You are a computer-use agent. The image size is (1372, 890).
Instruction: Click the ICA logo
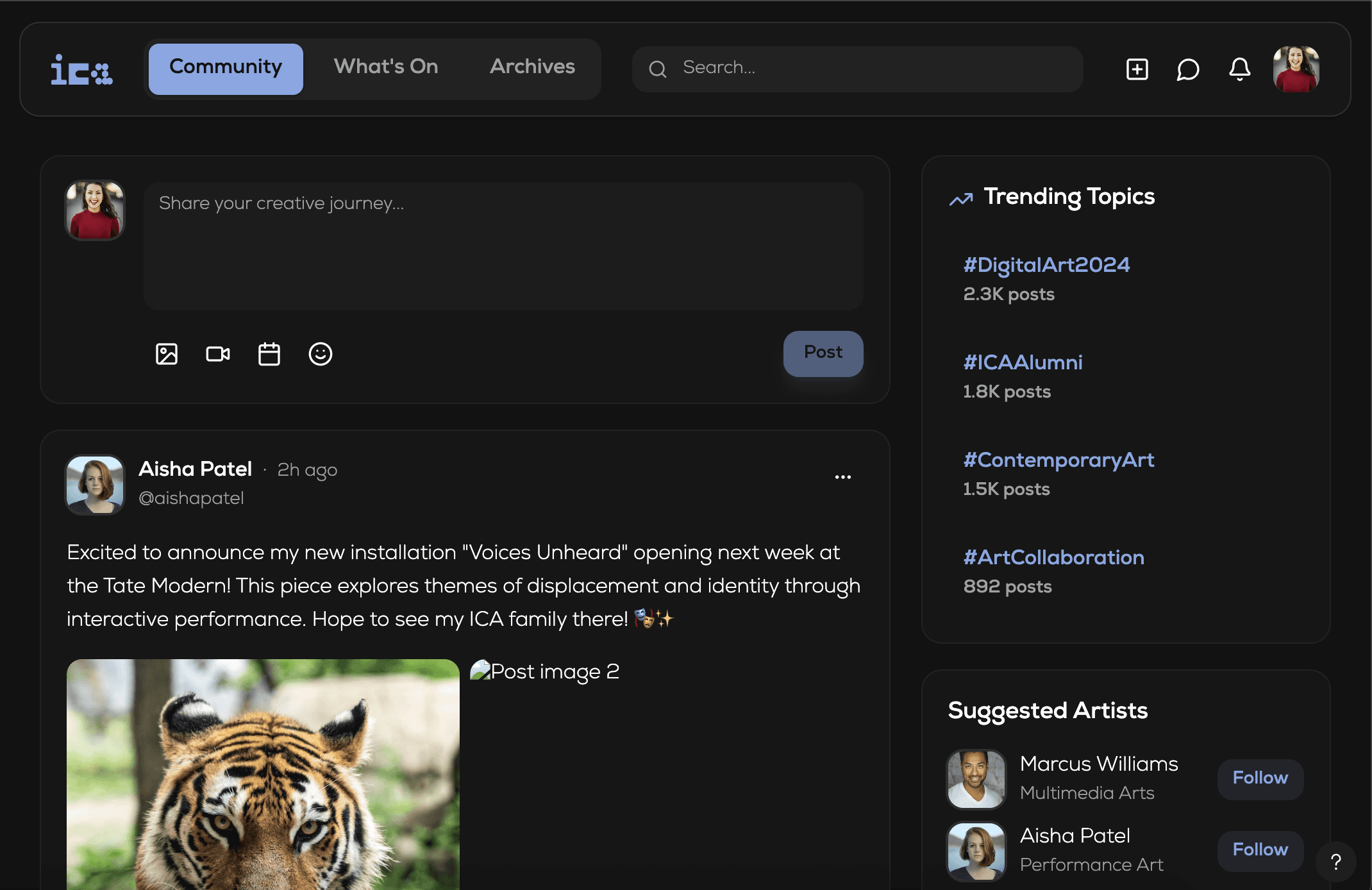click(82, 69)
